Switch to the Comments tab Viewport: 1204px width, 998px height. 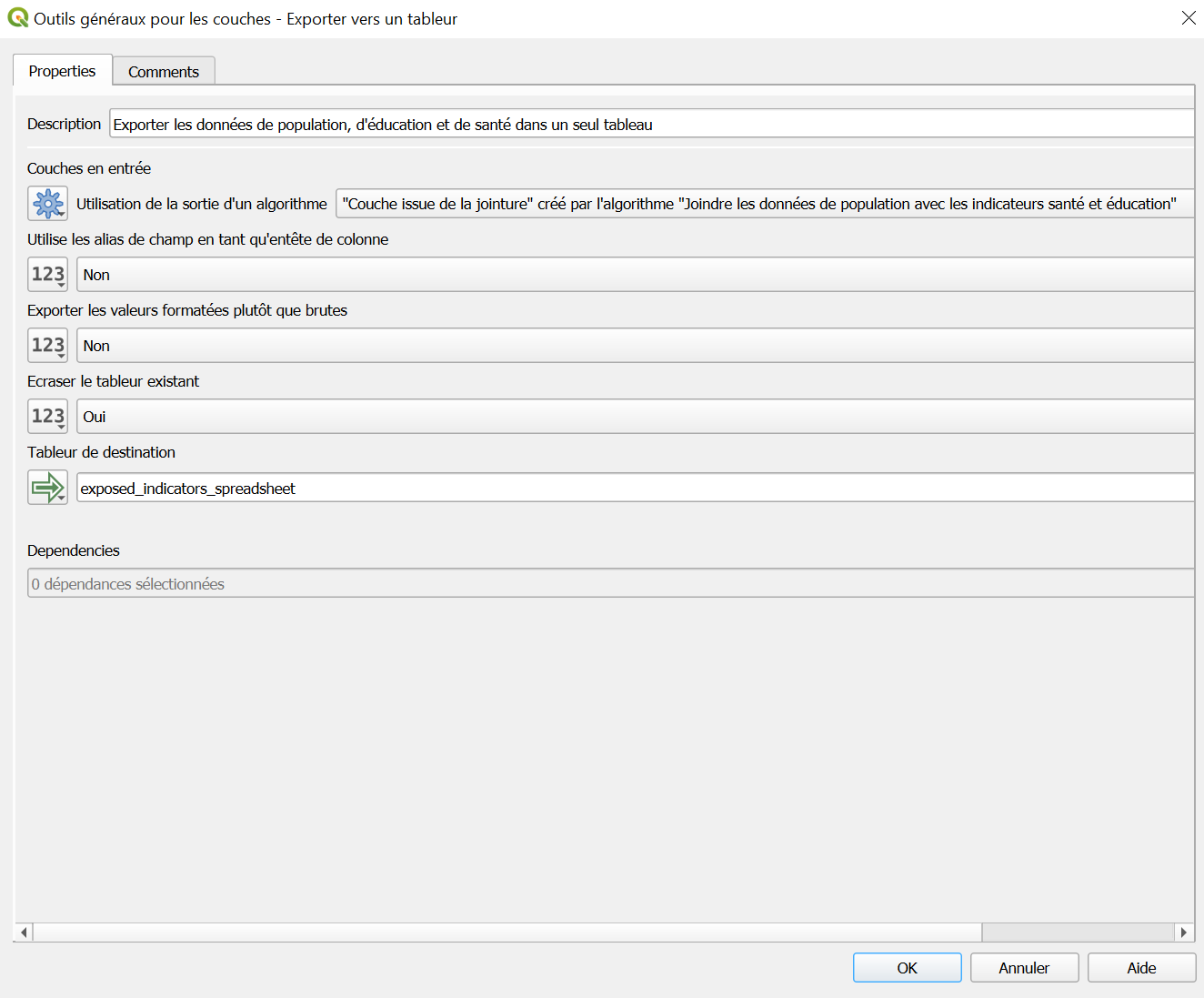click(164, 72)
